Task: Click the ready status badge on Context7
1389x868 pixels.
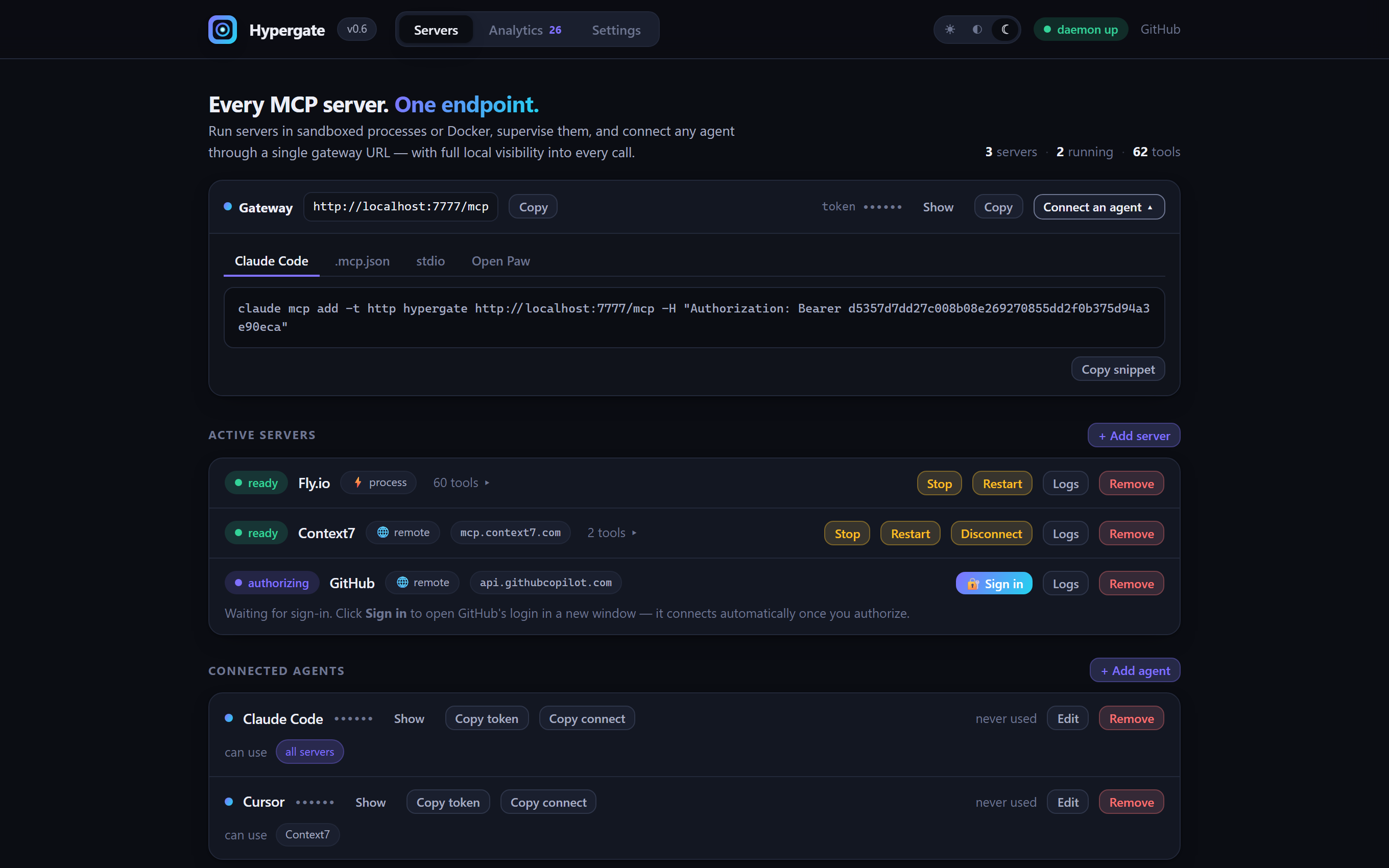Action: (256, 533)
